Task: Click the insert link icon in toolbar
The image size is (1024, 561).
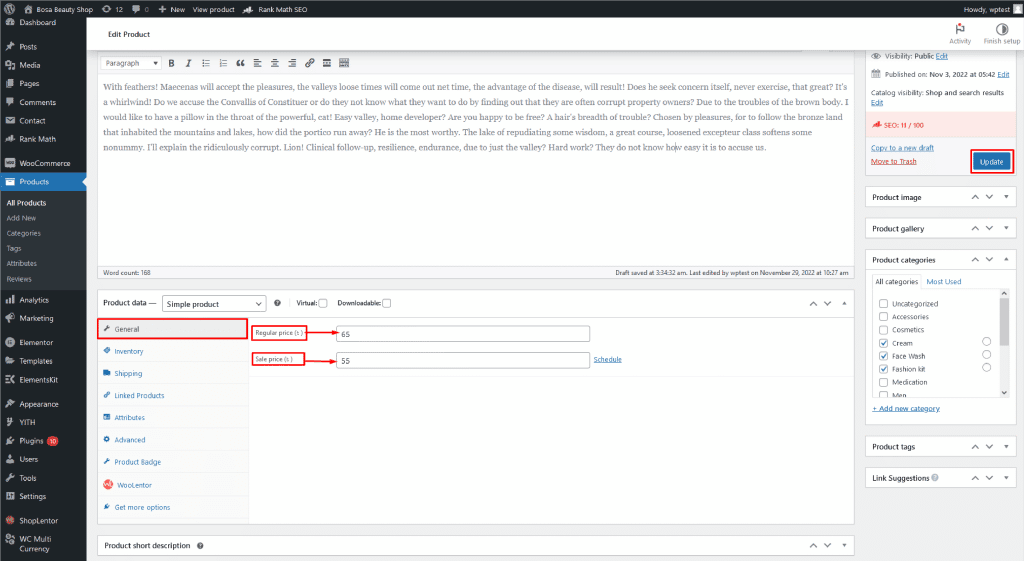Action: coord(310,63)
